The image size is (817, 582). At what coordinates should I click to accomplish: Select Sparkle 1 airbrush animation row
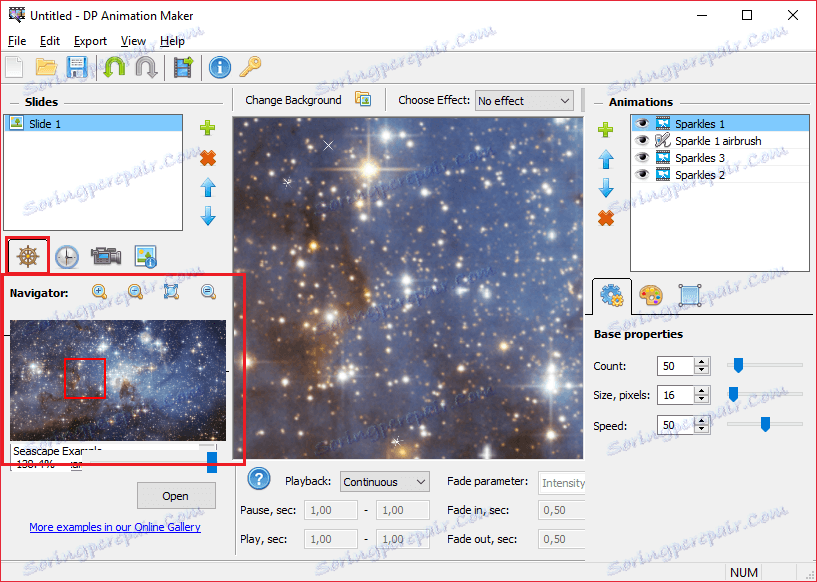[x=721, y=141]
